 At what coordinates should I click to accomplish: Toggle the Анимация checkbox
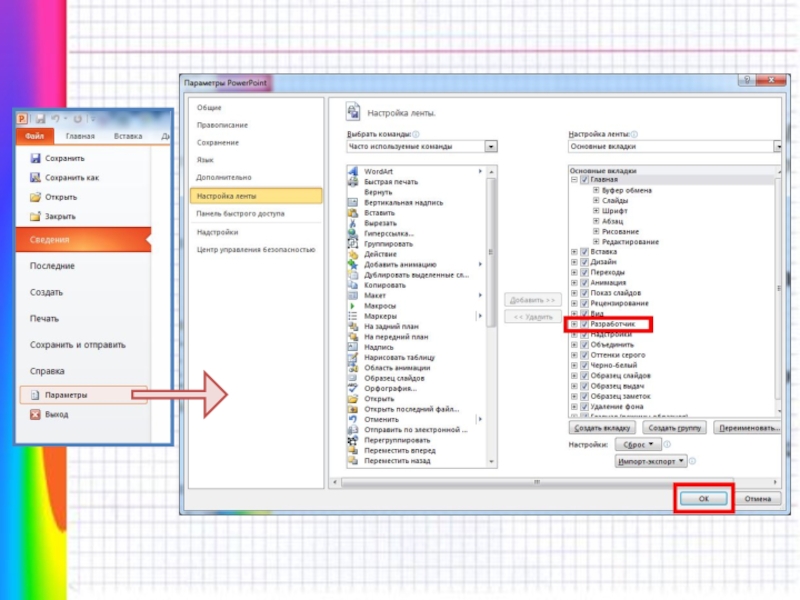(x=585, y=283)
